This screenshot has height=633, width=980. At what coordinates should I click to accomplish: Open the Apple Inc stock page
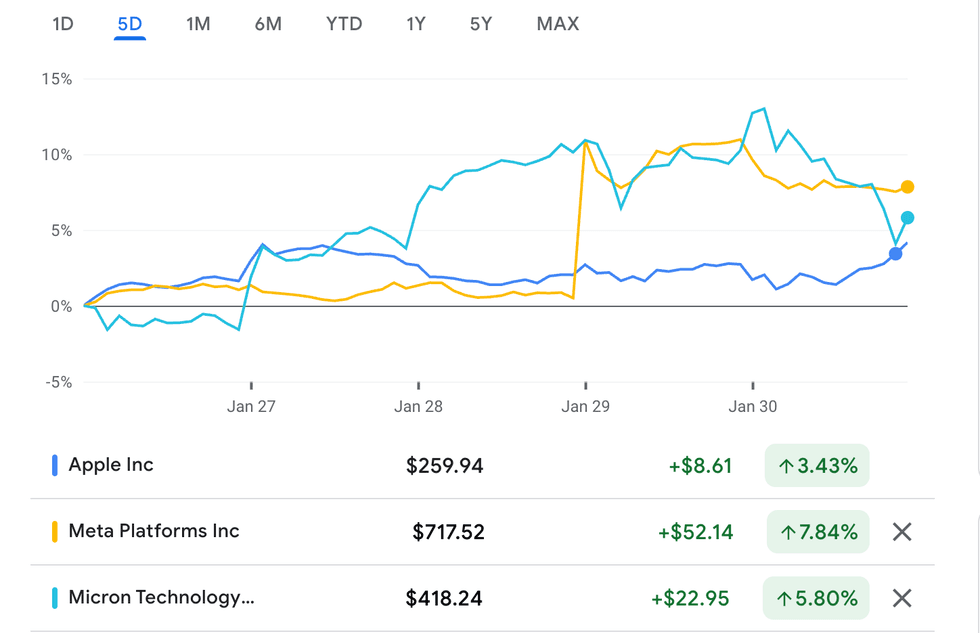pos(110,465)
